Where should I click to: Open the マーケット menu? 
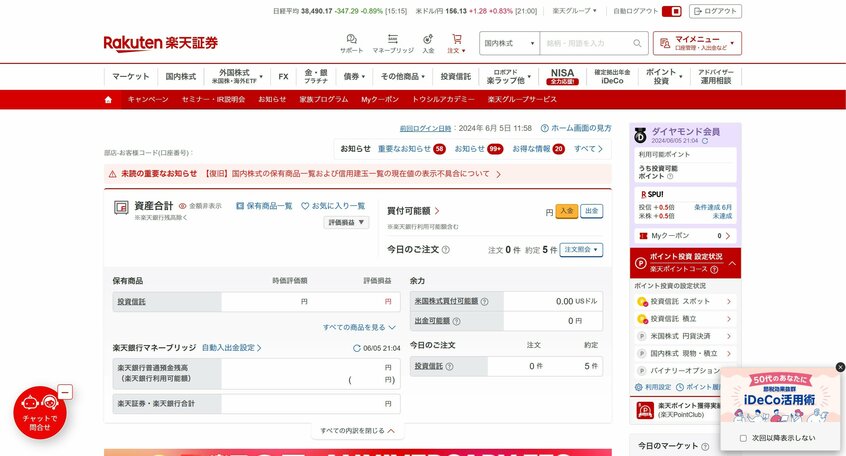131,77
